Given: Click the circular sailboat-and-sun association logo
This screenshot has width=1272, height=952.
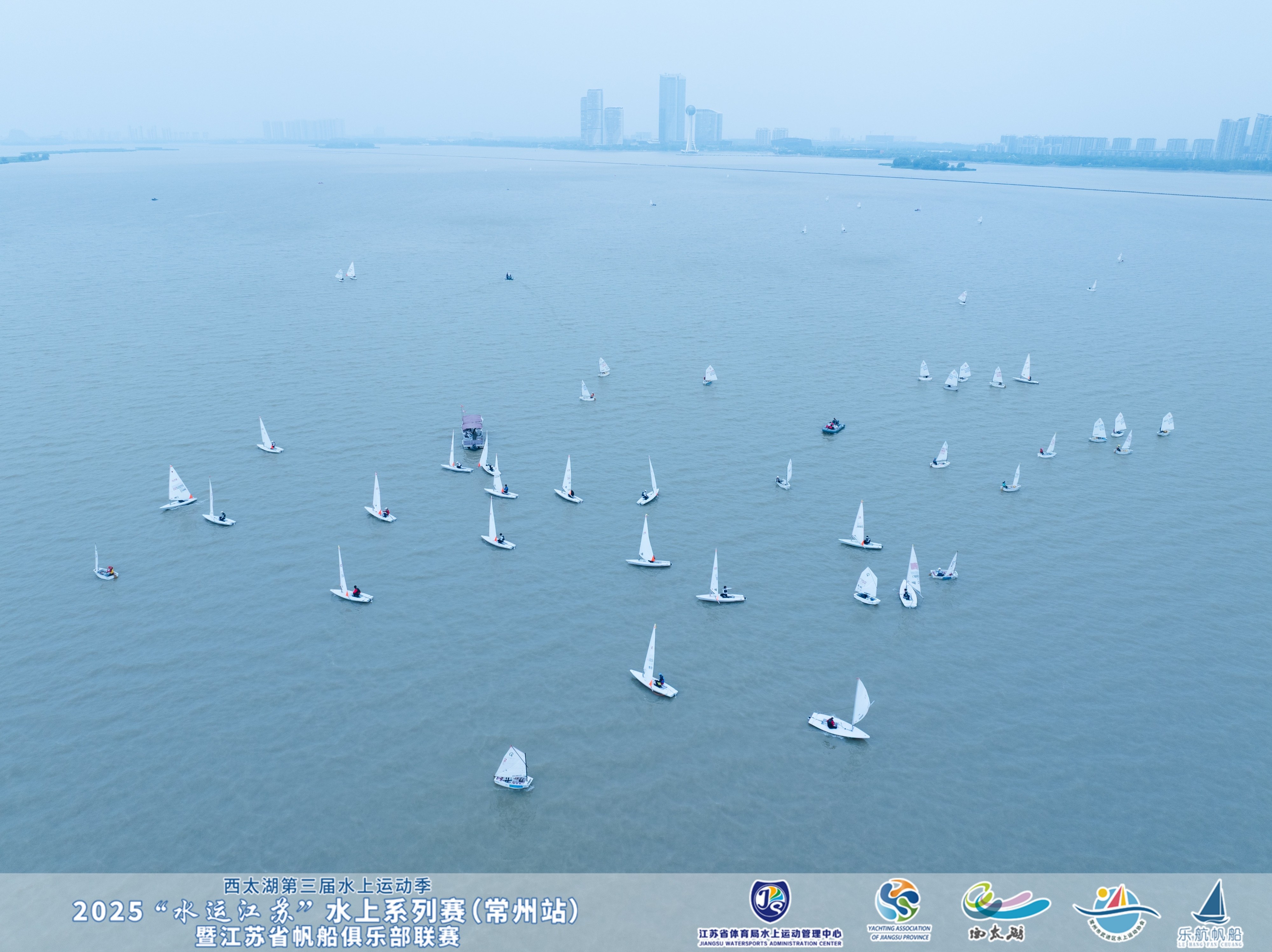Looking at the screenshot, I should pos(1116,911).
